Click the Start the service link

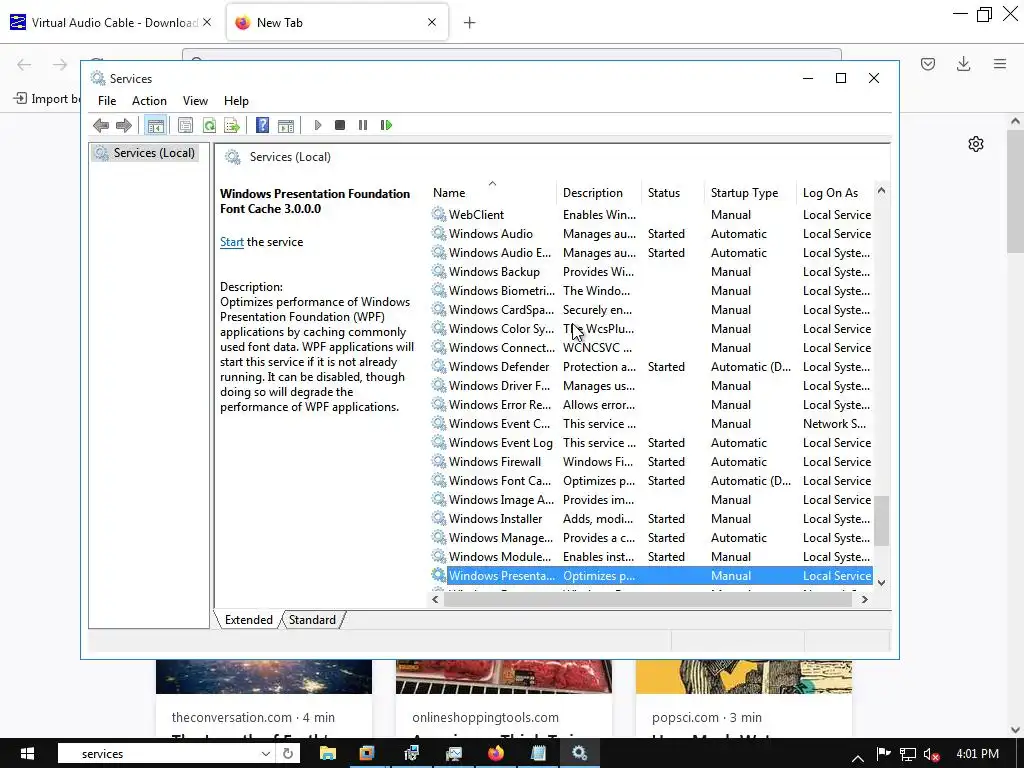[x=232, y=242]
